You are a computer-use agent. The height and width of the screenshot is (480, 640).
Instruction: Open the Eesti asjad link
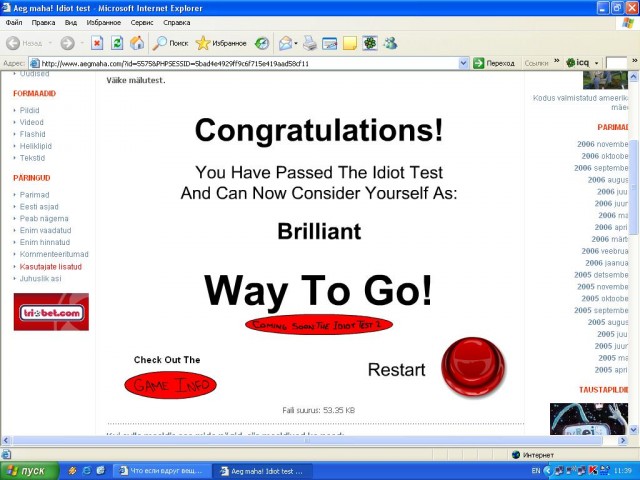tap(39, 207)
